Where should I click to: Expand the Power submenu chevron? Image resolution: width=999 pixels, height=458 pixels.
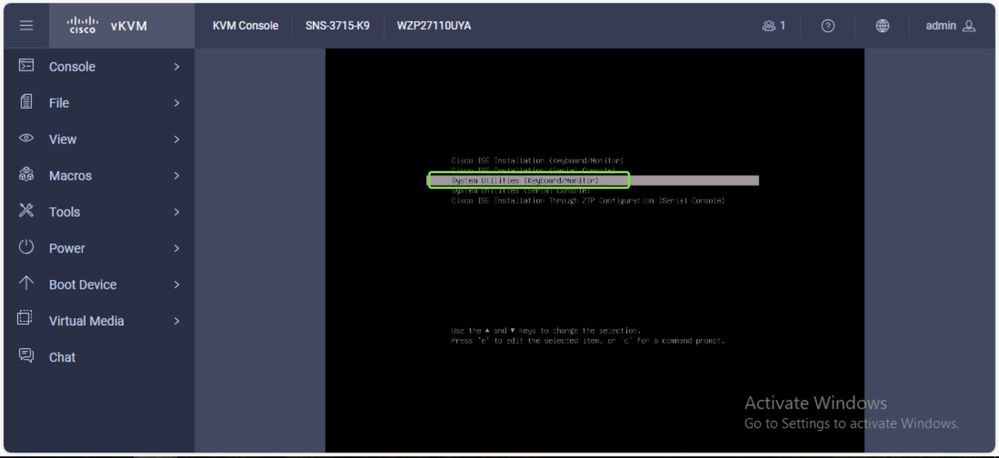(176, 248)
